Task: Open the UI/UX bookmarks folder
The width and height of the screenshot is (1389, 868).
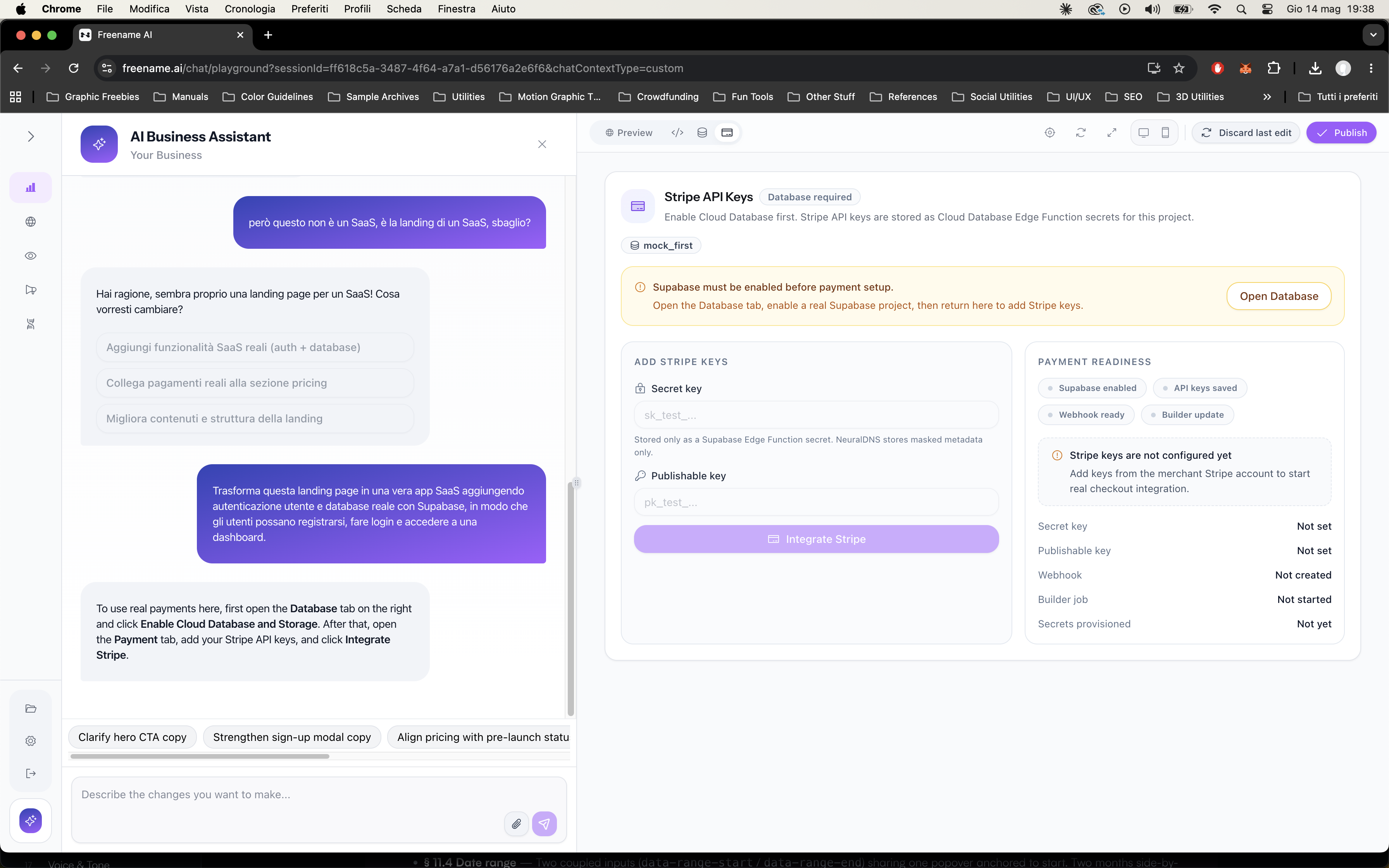Action: click(x=1069, y=97)
